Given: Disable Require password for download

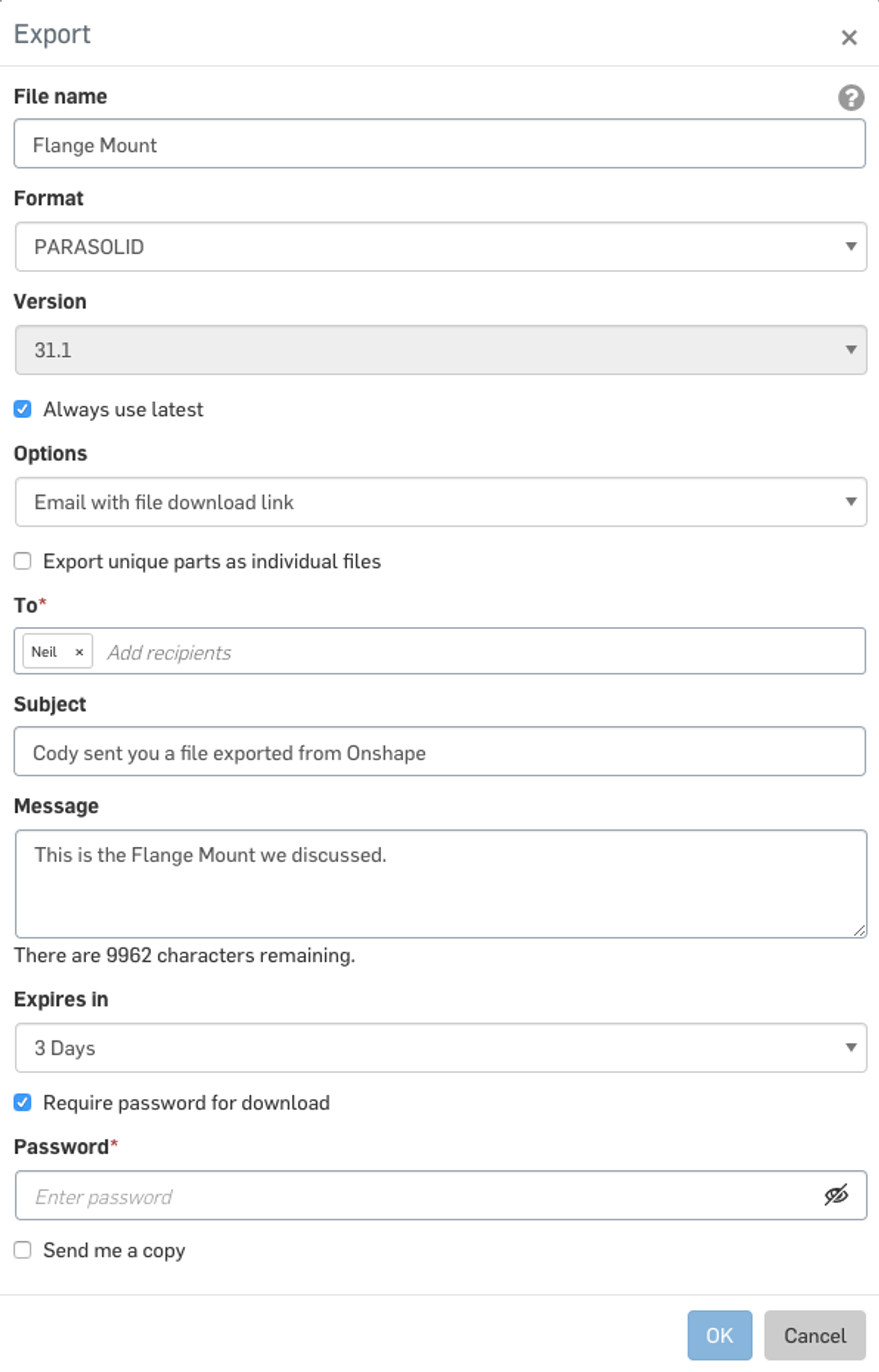Looking at the screenshot, I should [x=23, y=1103].
